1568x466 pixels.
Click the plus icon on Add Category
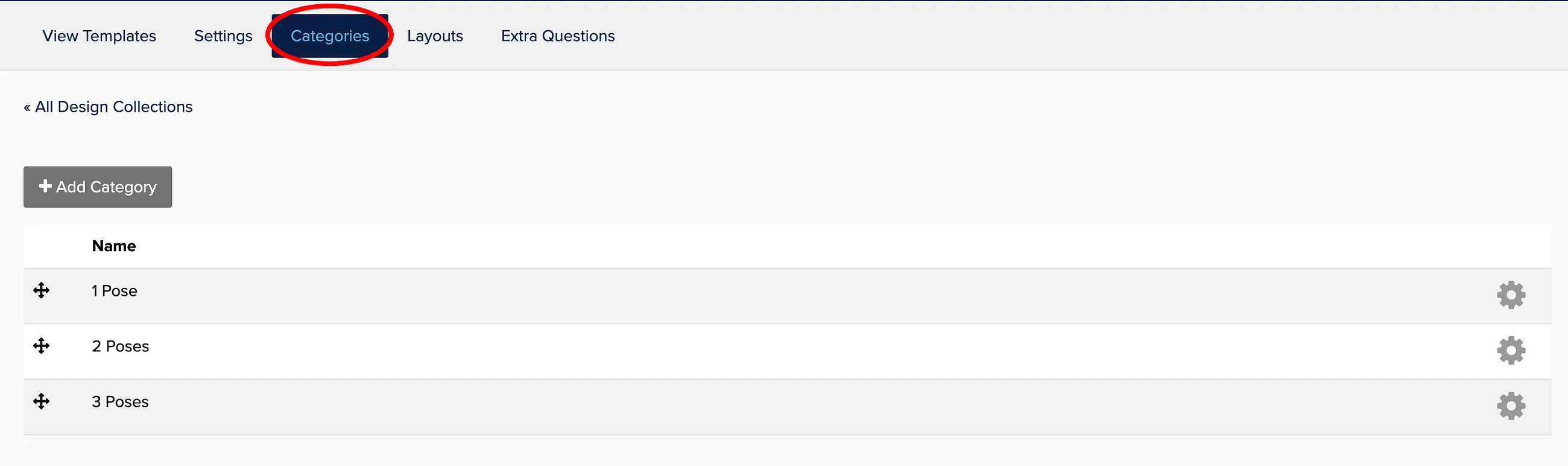[x=45, y=186]
